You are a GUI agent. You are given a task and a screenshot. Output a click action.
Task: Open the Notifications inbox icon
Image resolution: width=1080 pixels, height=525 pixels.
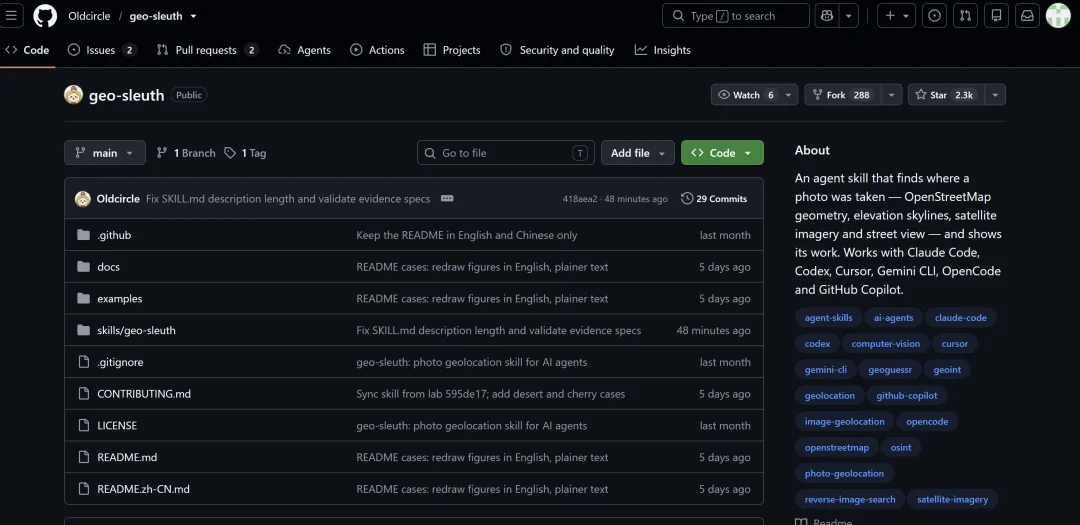click(1028, 15)
